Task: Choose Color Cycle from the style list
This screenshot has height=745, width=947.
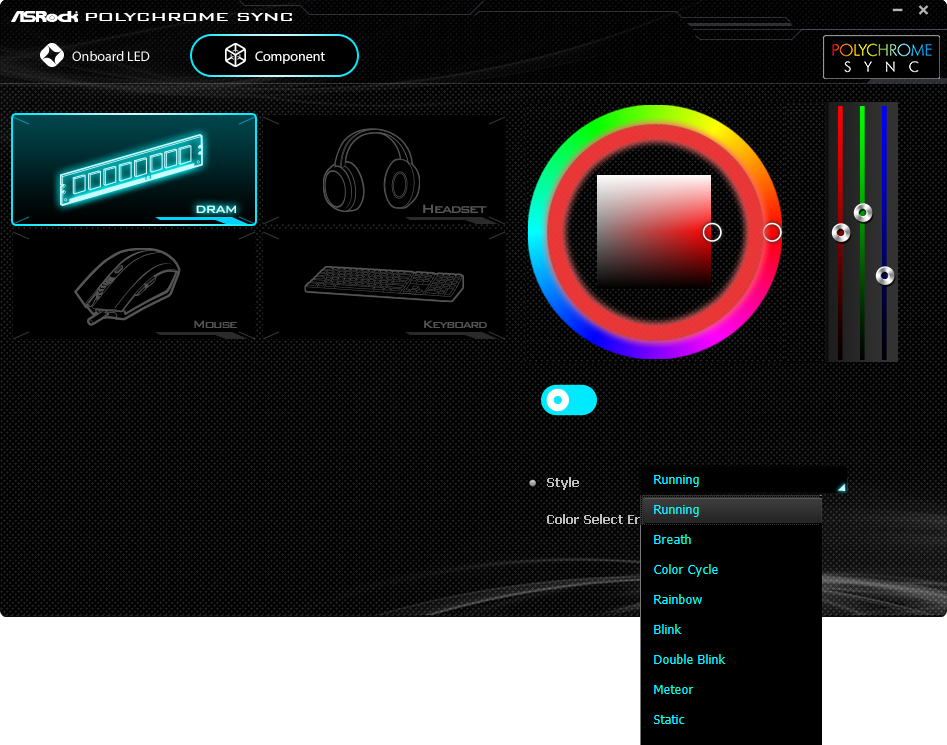Action: click(x=731, y=569)
